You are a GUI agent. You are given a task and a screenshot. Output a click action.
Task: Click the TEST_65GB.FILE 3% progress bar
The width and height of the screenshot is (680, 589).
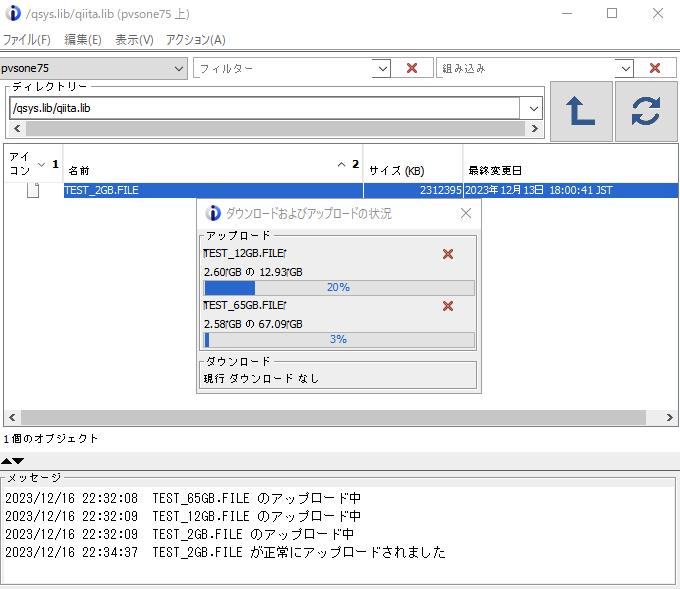pyautogui.click(x=339, y=340)
